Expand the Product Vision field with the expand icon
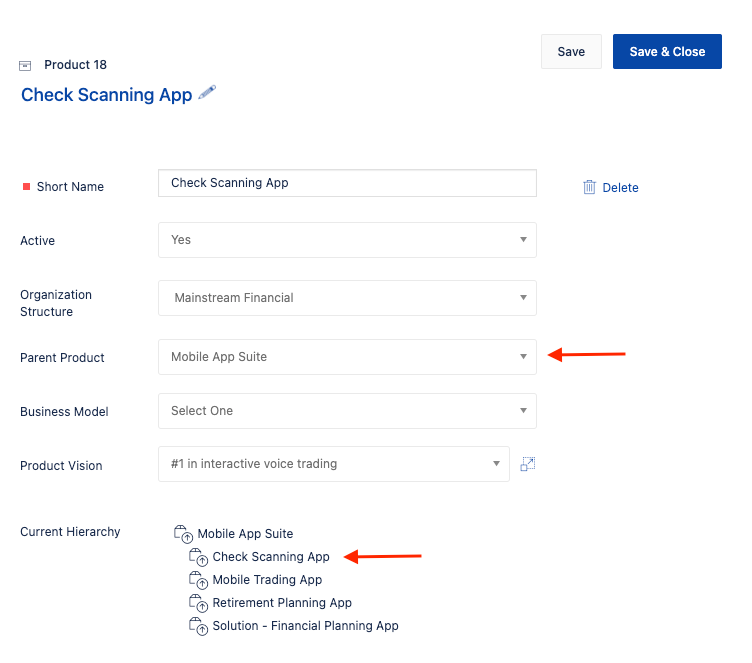This screenshot has width=752, height=663. [x=528, y=464]
